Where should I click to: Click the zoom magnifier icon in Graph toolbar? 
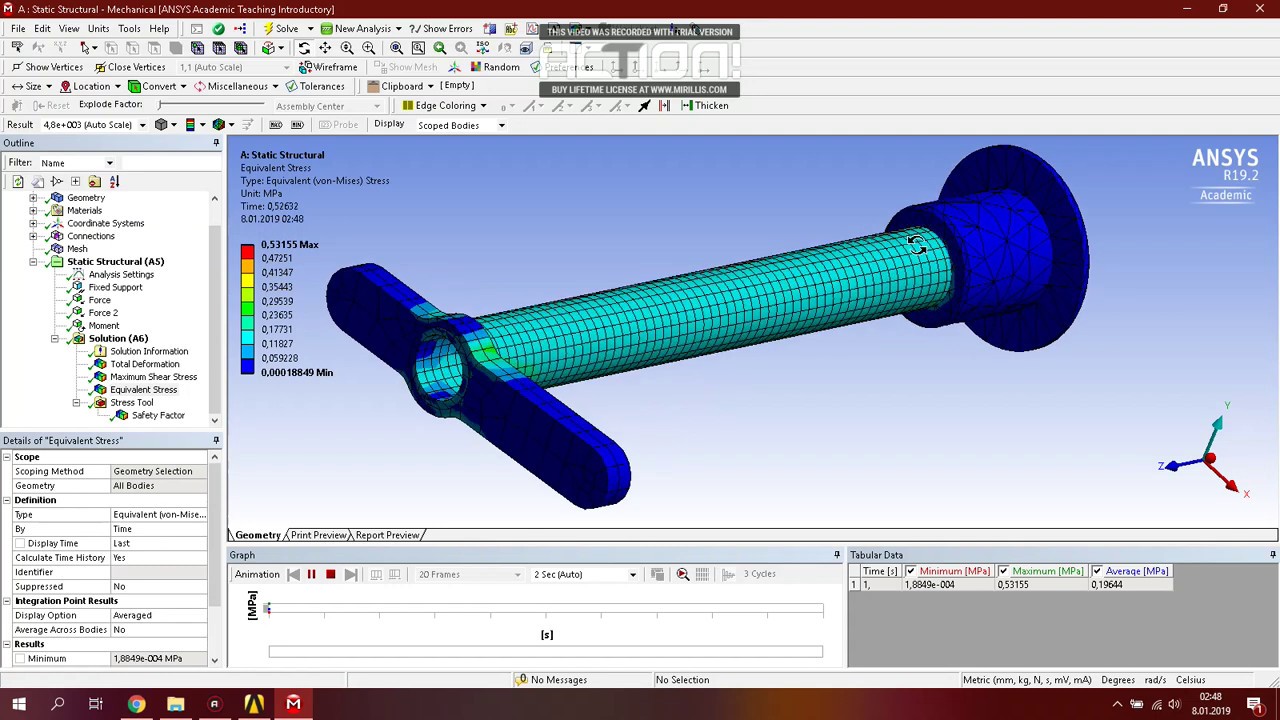click(x=682, y=574)
